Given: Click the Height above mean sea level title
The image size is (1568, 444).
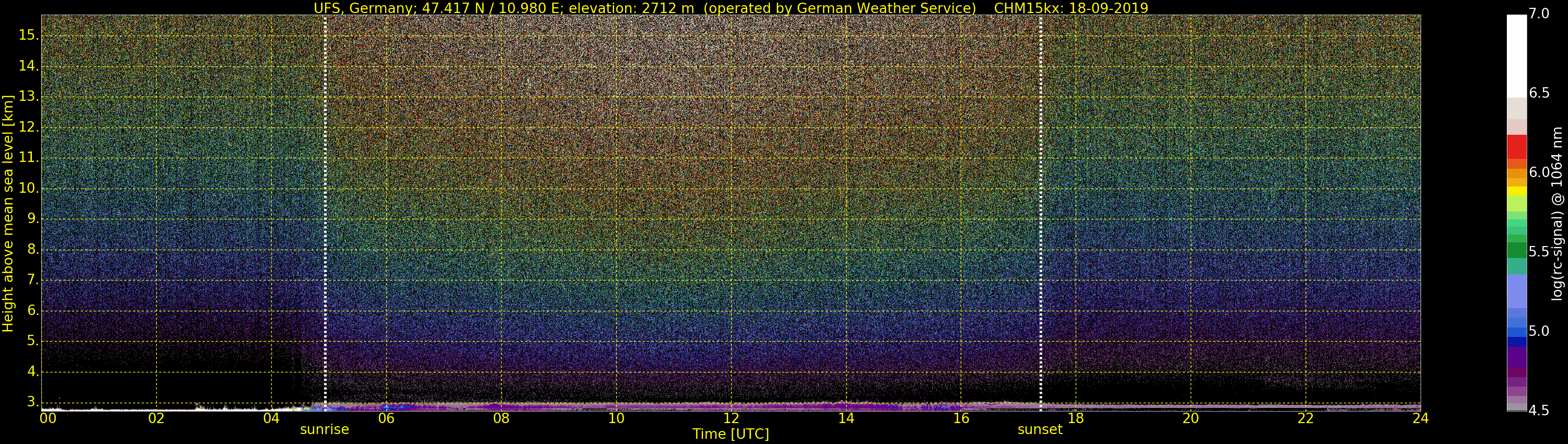Looking at the screenshot, I should 8,213.
